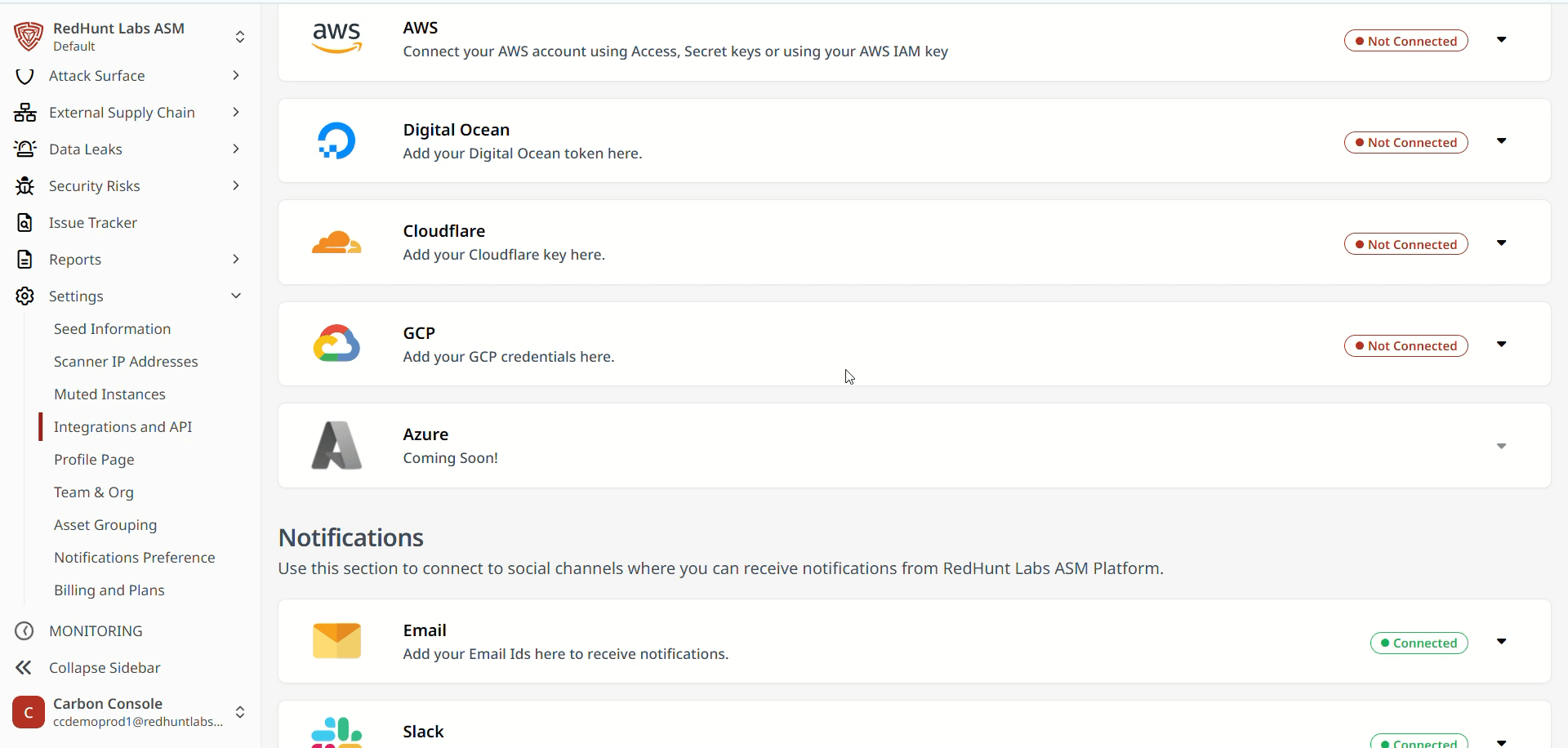This screenshot has width=1568, height=748.
Task: Click the Azure logo
Action: pos(336,445)
